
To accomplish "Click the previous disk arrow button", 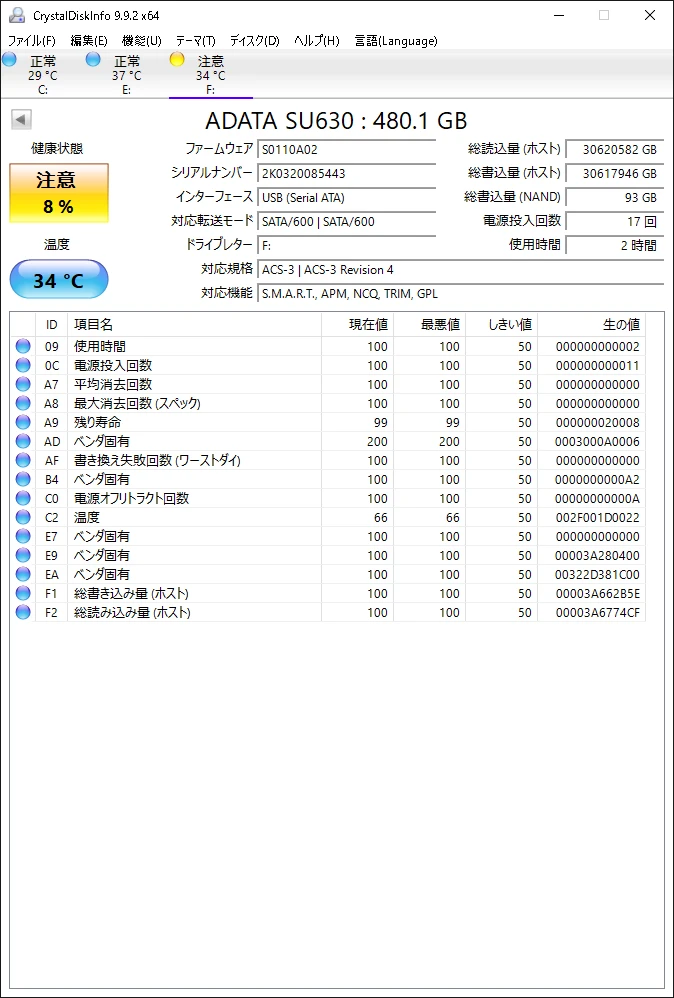I will tap(22, 119).
